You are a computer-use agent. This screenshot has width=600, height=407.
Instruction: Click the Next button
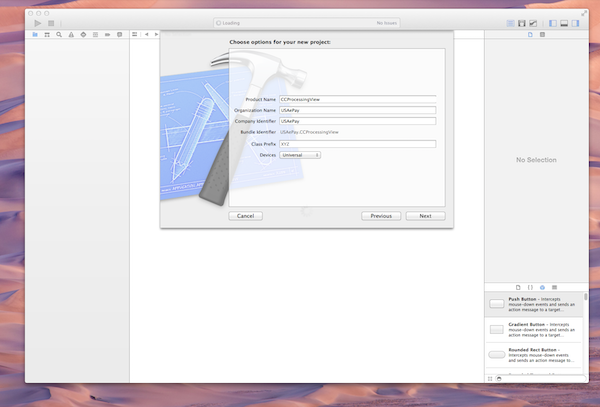(x=425, y=215)
